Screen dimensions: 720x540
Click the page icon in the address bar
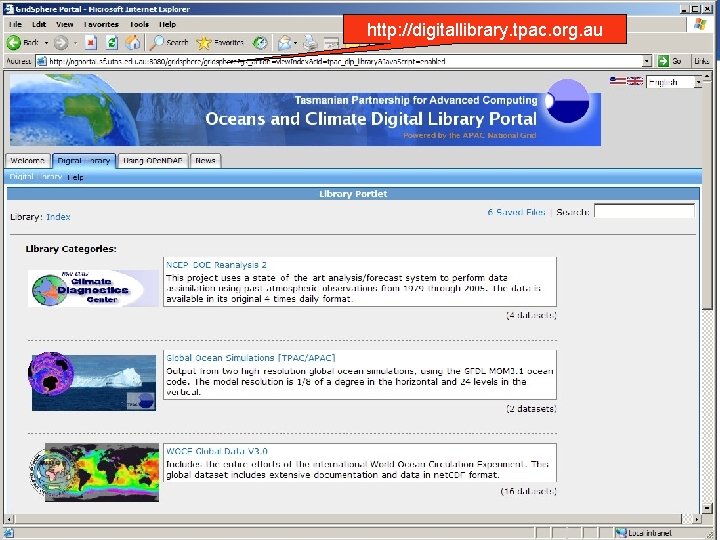click(x=41, y=61)
